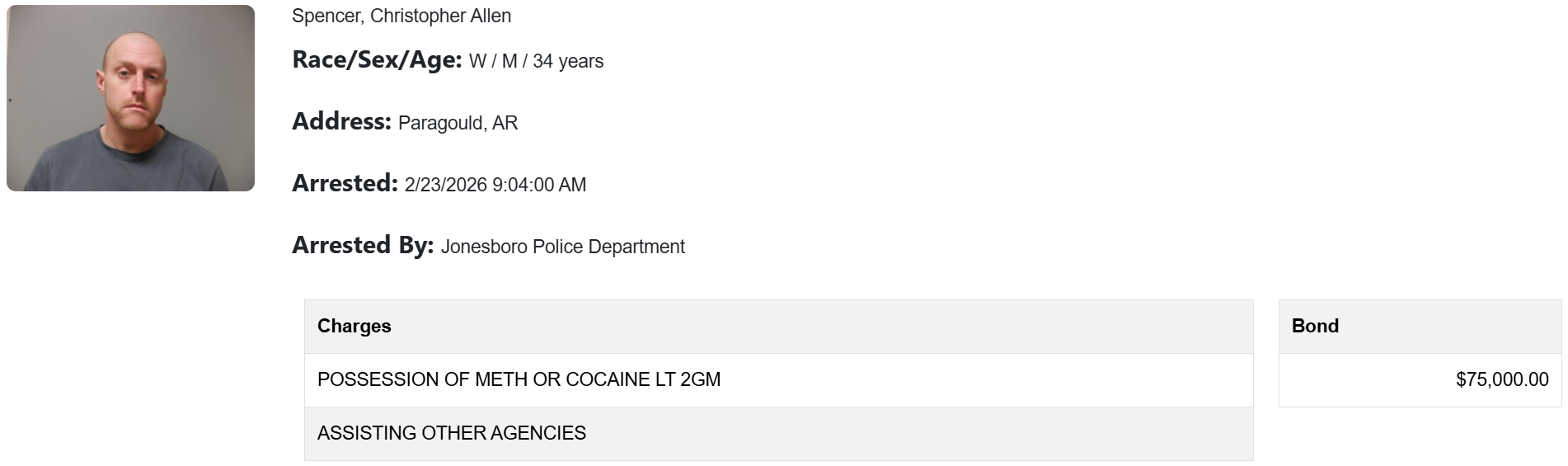Click the surname "Spencer" in the name line
The width and height of the screenshot is (1568, 466).
[x=326, y=16]
